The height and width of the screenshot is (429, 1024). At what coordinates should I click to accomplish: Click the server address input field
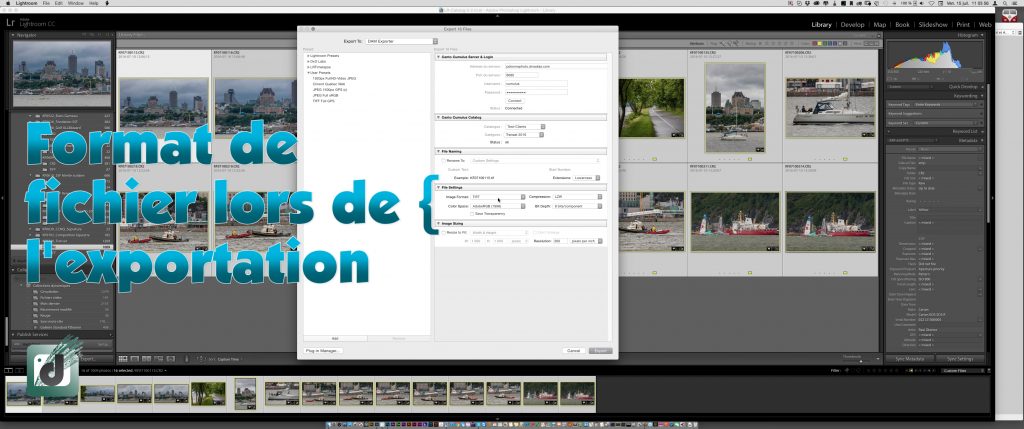tap(556, 67)
